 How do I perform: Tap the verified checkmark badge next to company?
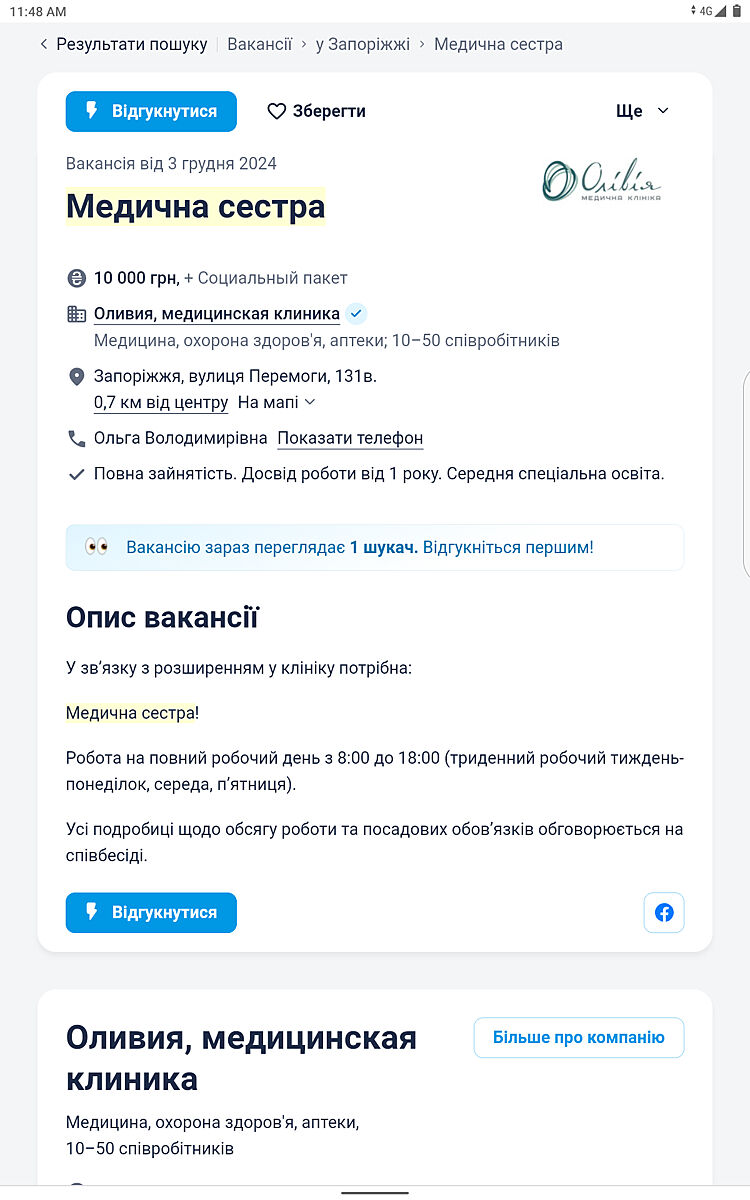point(357,314)
